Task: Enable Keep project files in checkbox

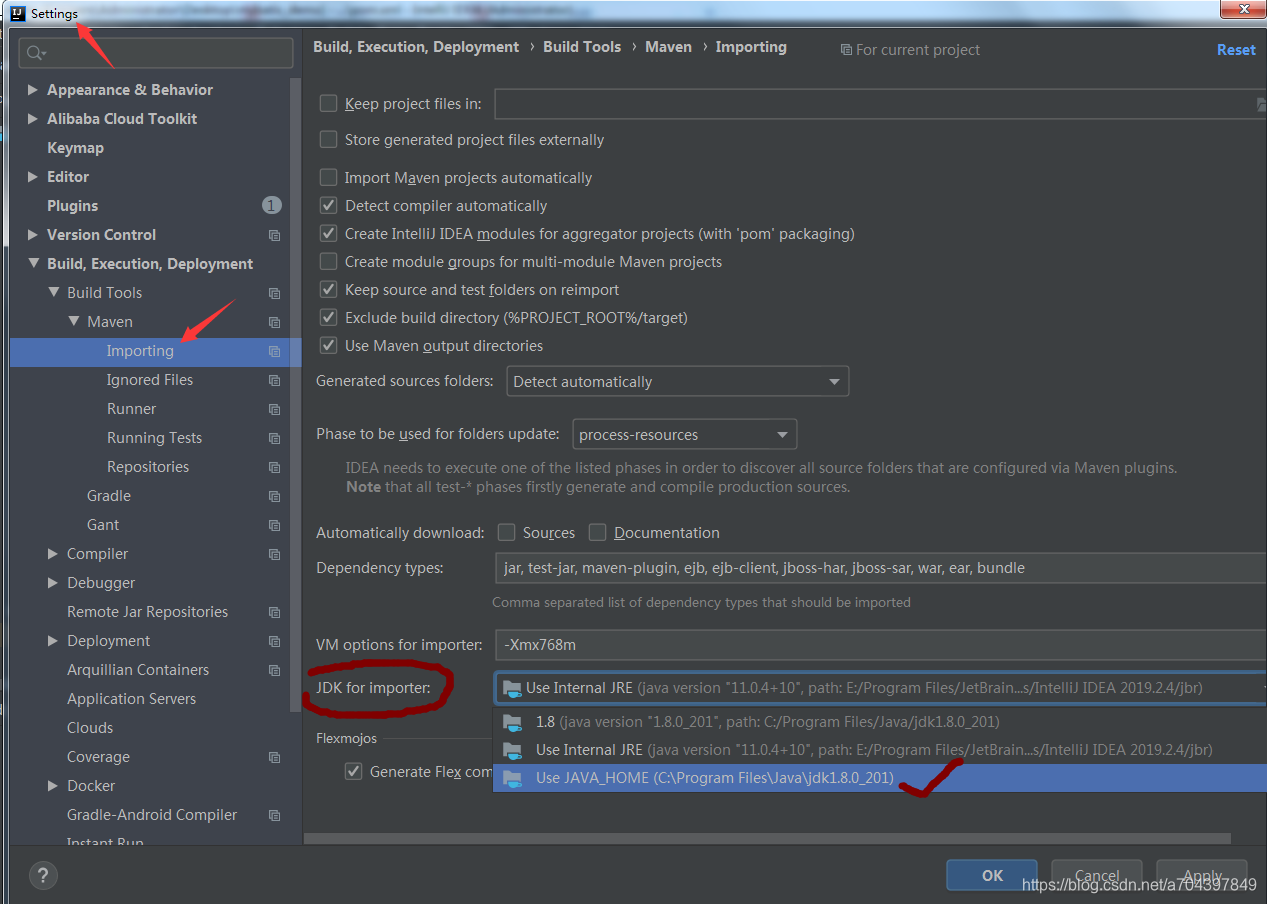Action: coord(328,103)
